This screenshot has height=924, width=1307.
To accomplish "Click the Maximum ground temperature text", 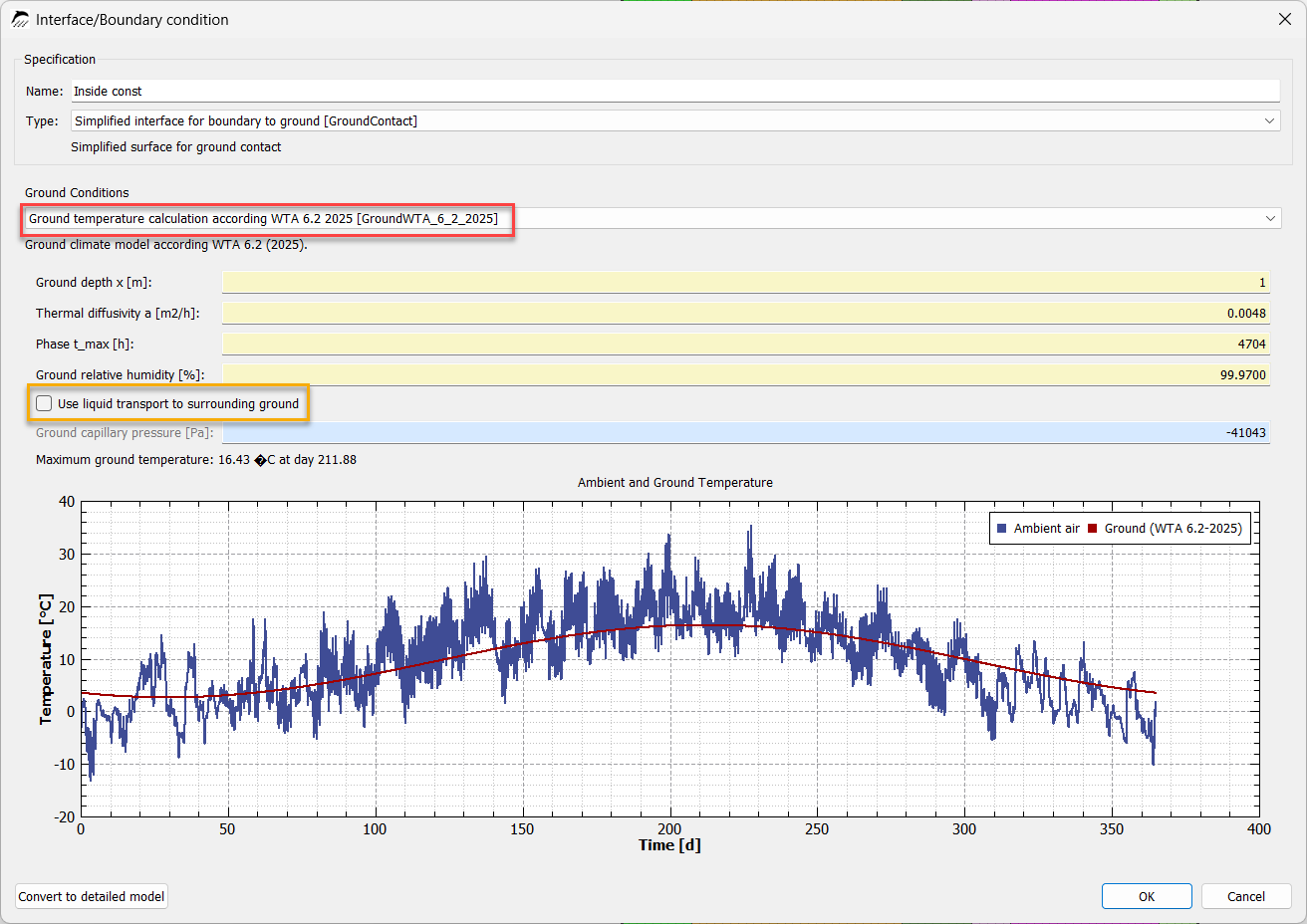I will [x=196, y=460].
